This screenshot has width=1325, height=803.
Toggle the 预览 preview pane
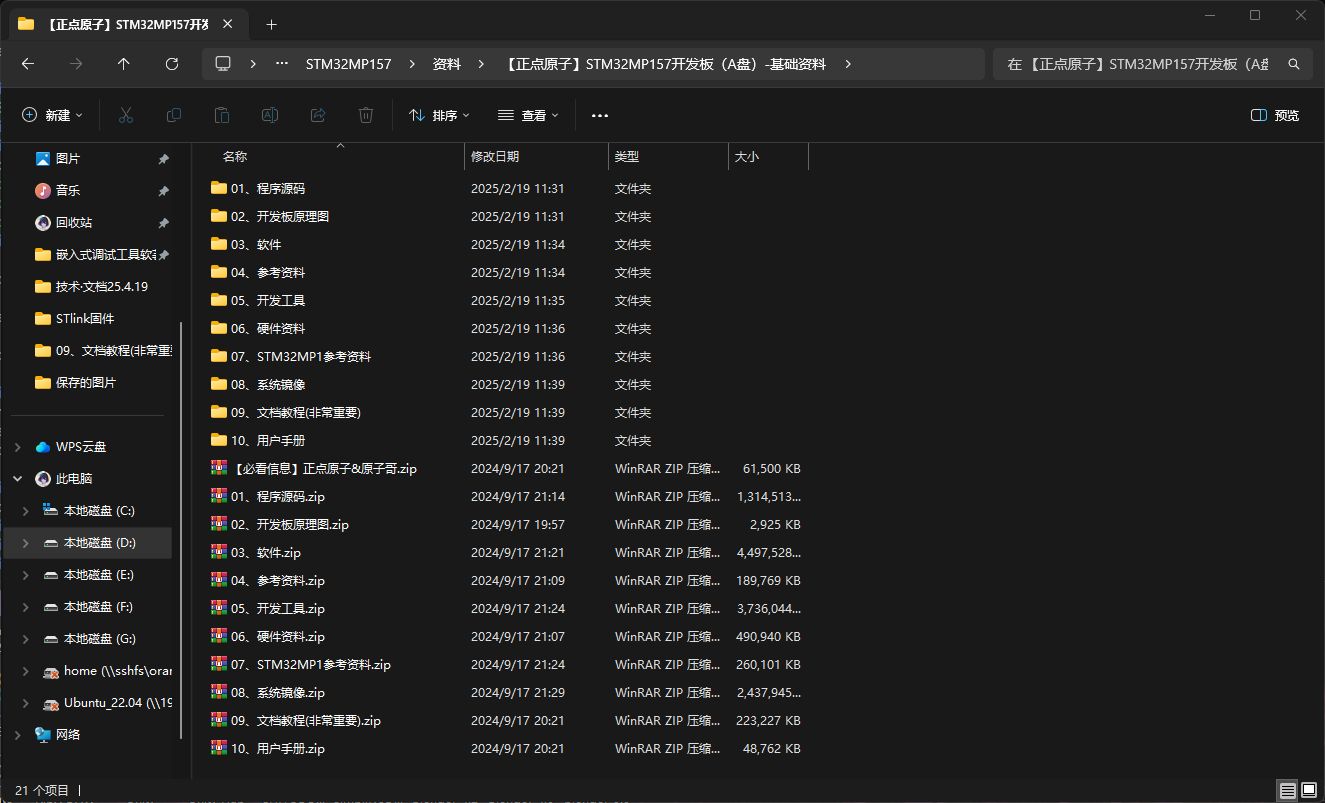(x=1275, y=115)
